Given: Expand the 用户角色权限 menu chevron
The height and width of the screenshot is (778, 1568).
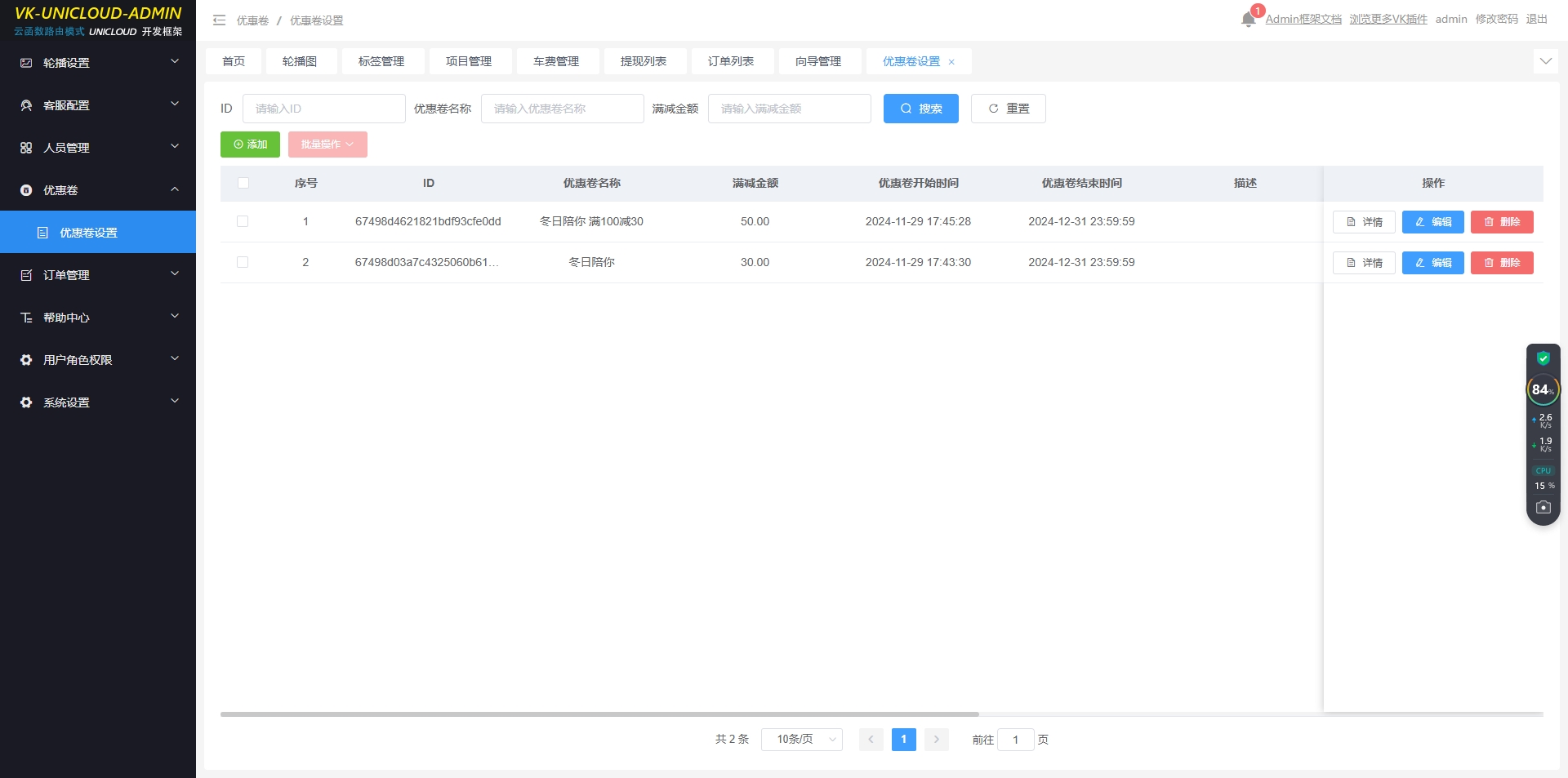Looking at the screenshot, I should (x=174, y=359).
